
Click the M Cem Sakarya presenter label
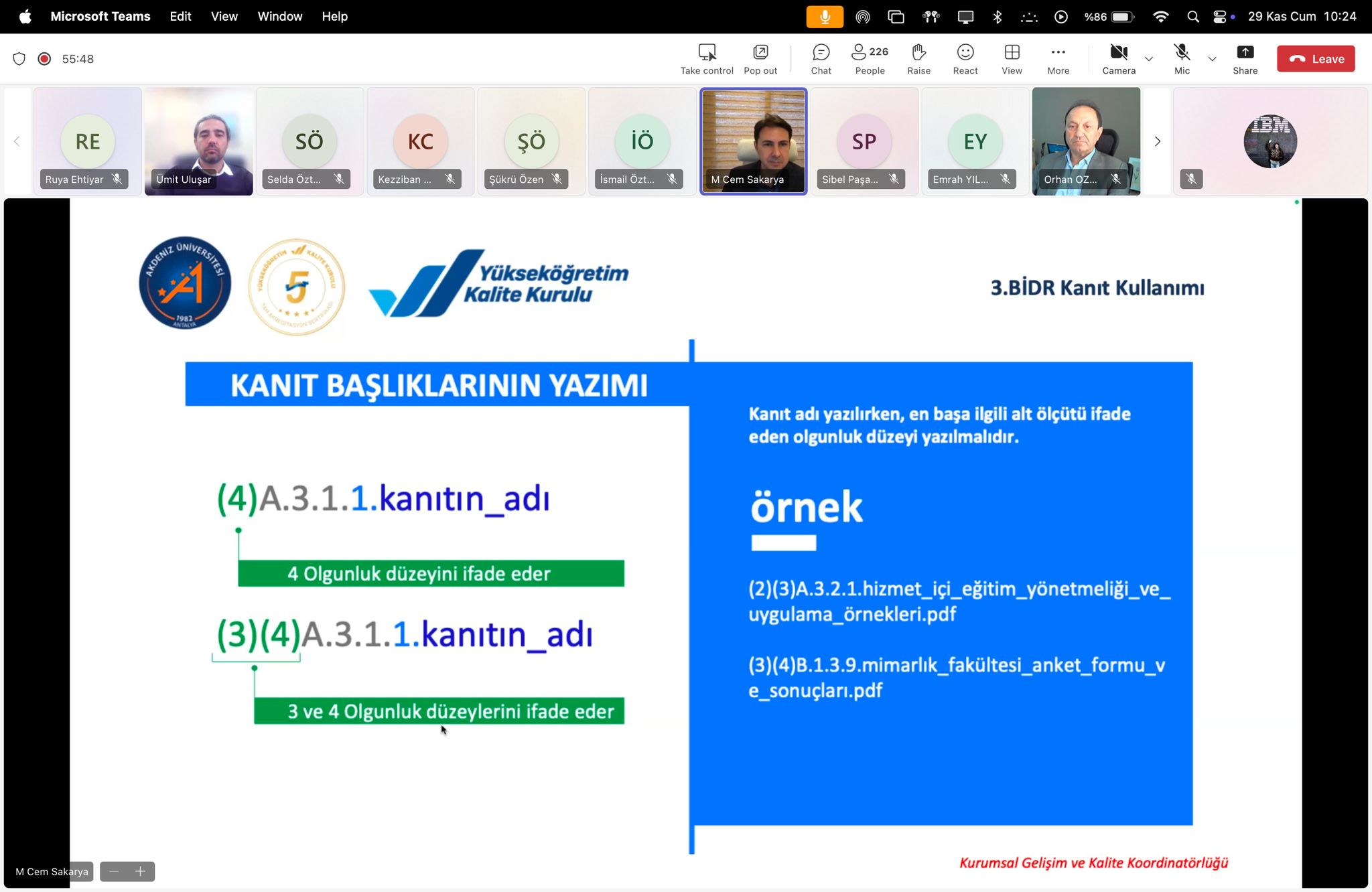tap(52, 871)
